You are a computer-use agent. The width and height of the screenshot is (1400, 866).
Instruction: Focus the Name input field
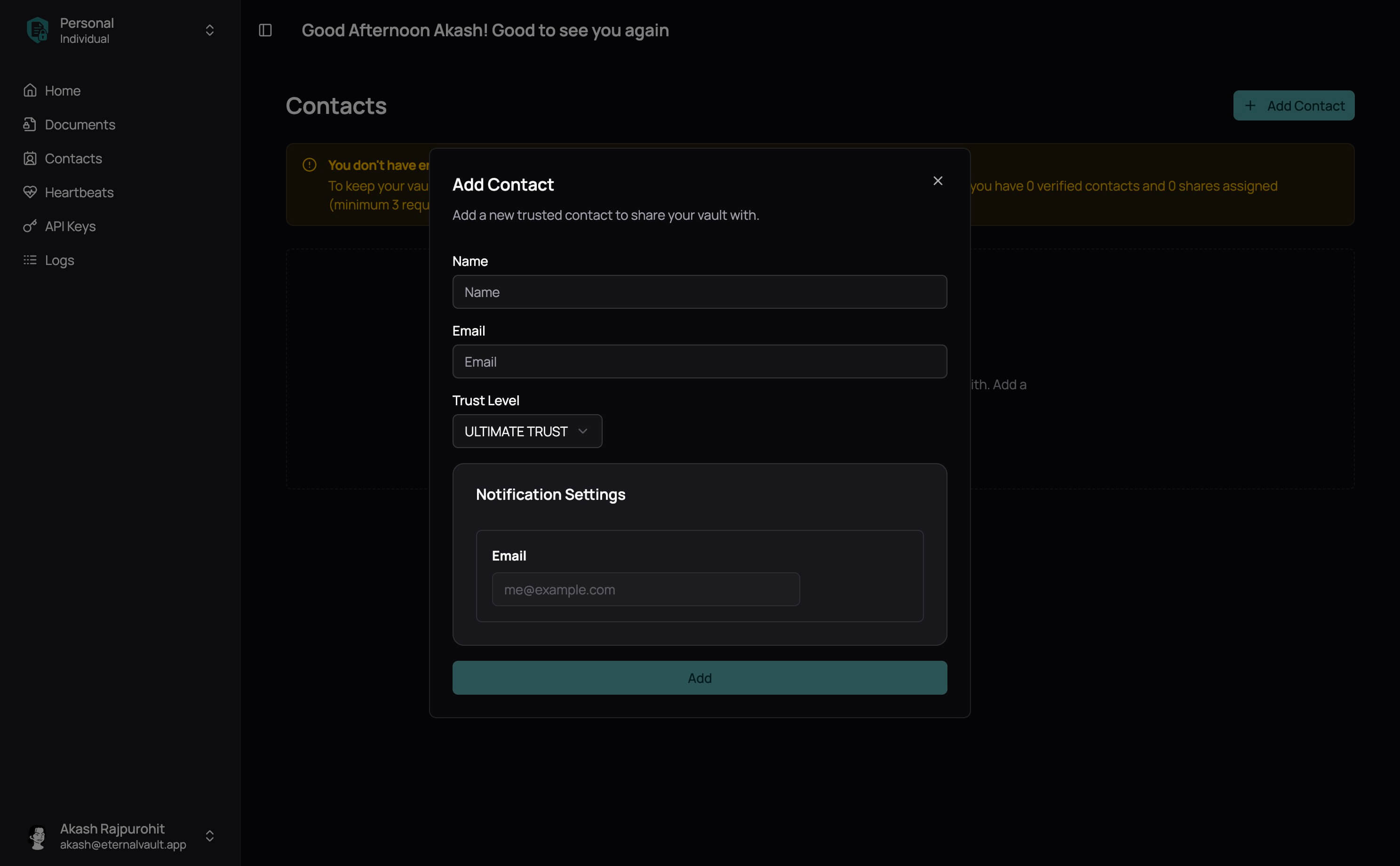pyautogui.click(x=700, y=291)
